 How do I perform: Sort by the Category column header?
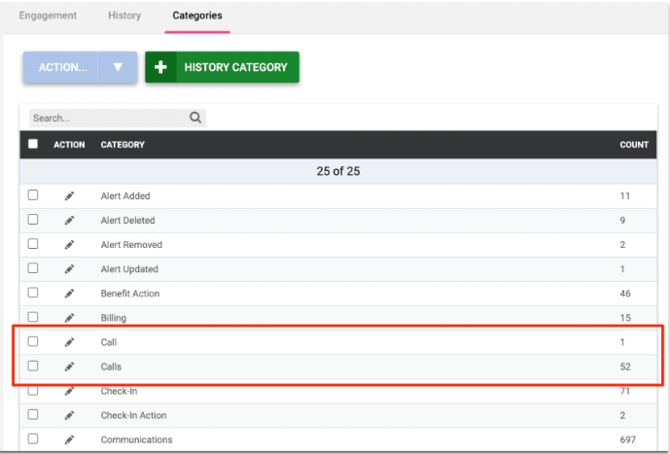122,145
